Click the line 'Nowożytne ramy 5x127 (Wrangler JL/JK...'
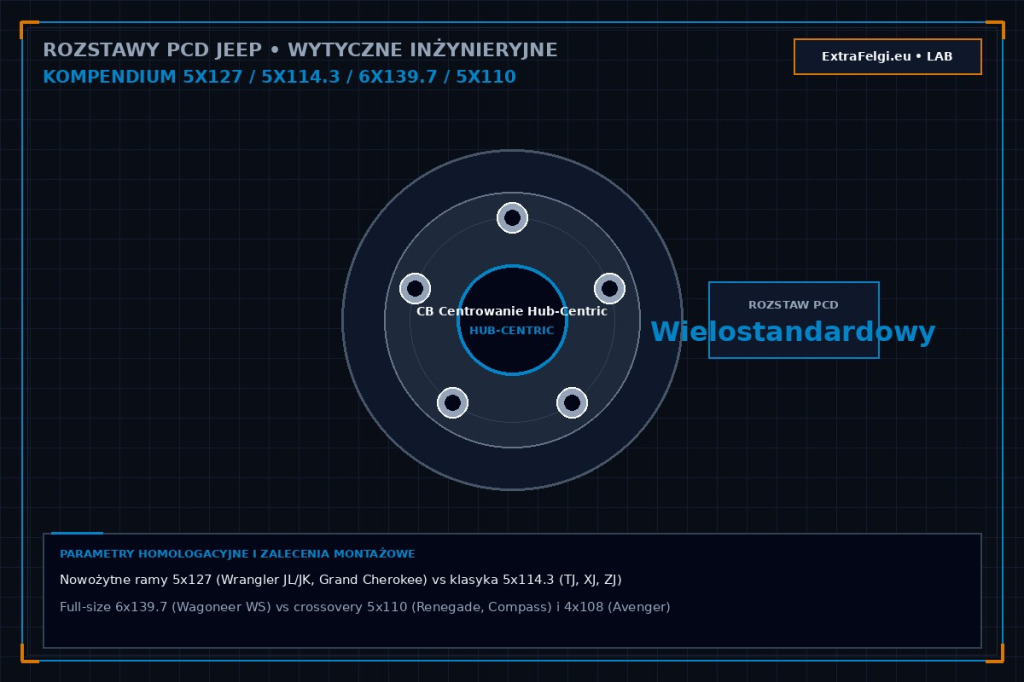 coord(340,579)
